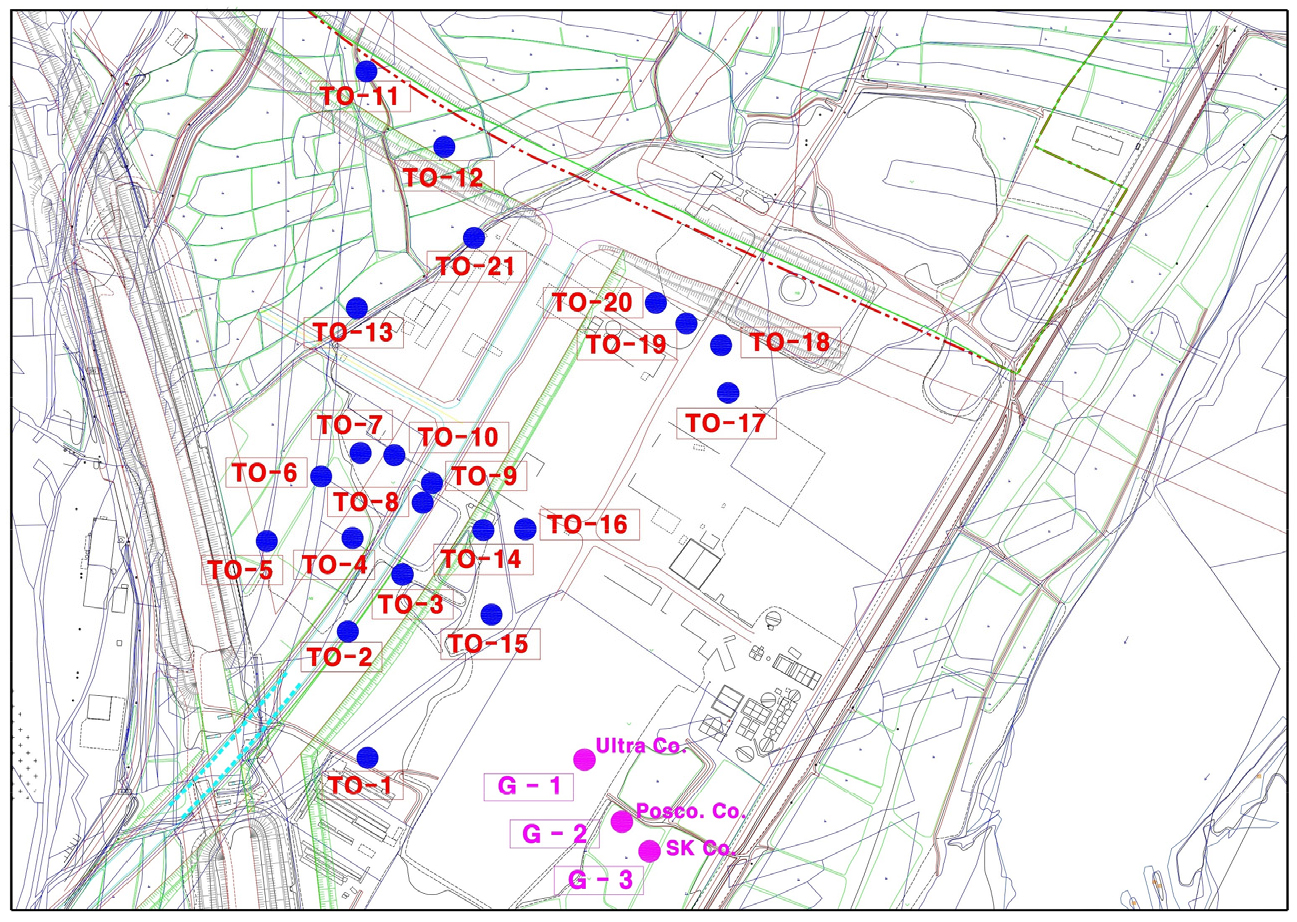Select the G - 1 label box
Image resolution: width=1297 pixels, height=922 pixels.
(528, 787)
